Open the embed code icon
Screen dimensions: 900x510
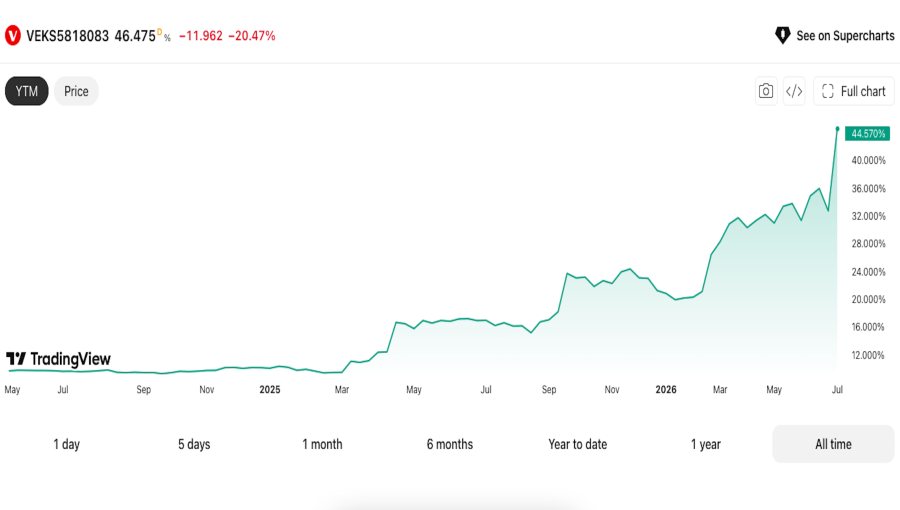794,91
